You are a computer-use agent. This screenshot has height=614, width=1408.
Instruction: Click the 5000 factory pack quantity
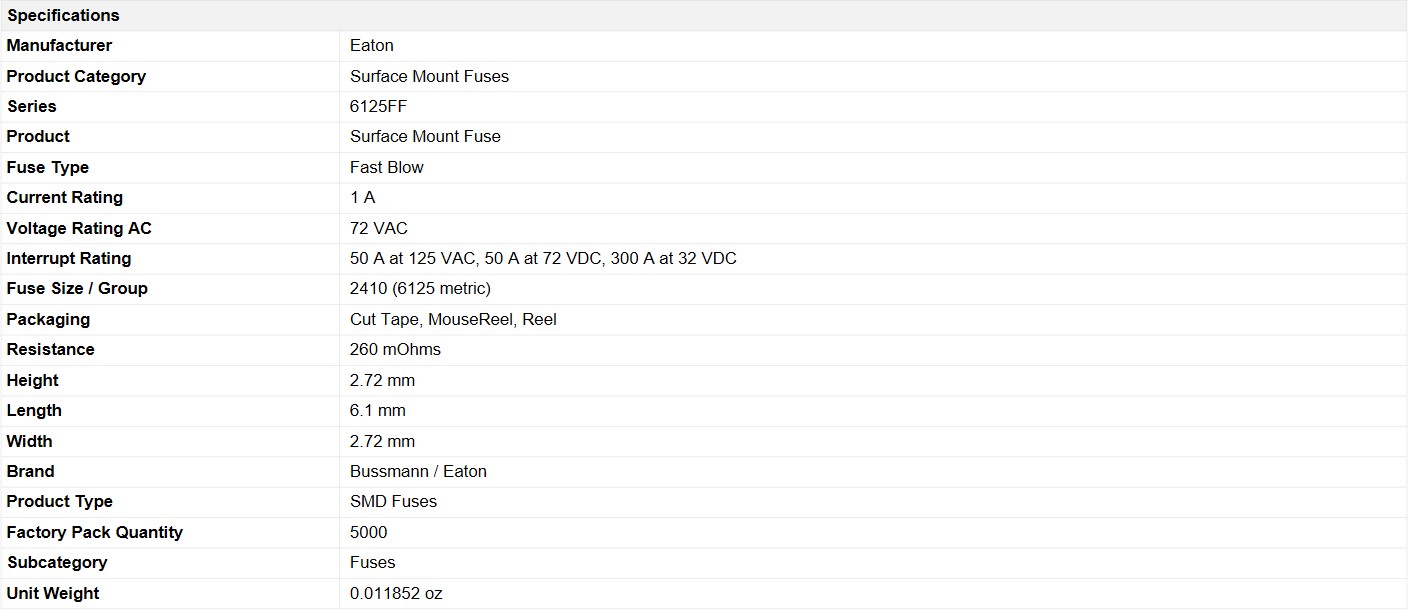tap(368, 532)
